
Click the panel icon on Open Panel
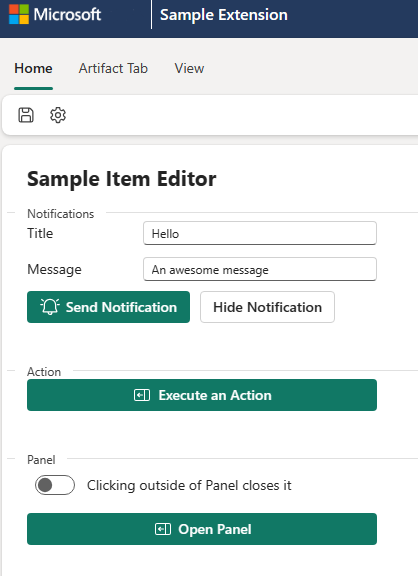pos(163,529)
